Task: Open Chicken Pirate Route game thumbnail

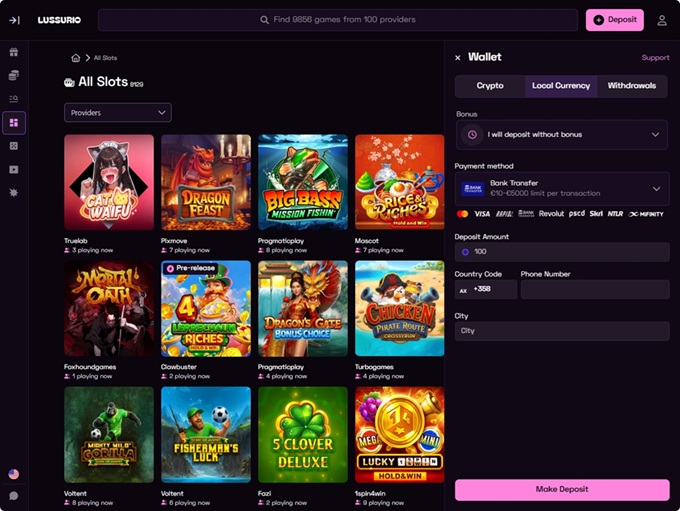Action: pyautogui.click(x=399, y=308)
